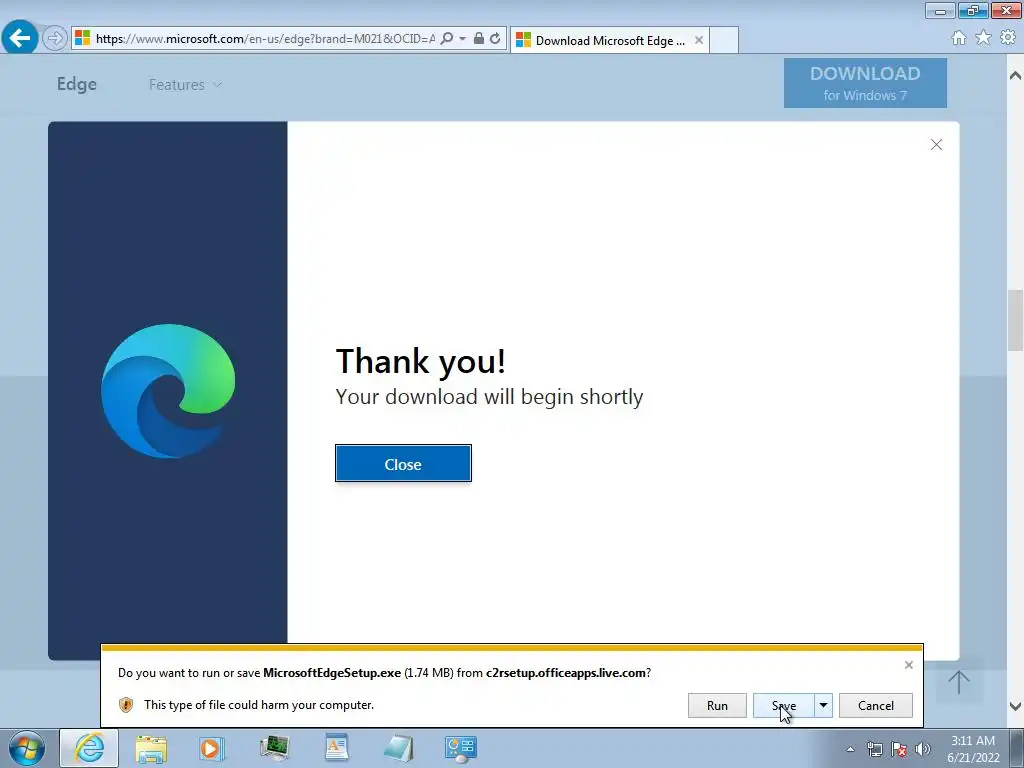Click the scrollbar up arrow

coord(1015,76)
